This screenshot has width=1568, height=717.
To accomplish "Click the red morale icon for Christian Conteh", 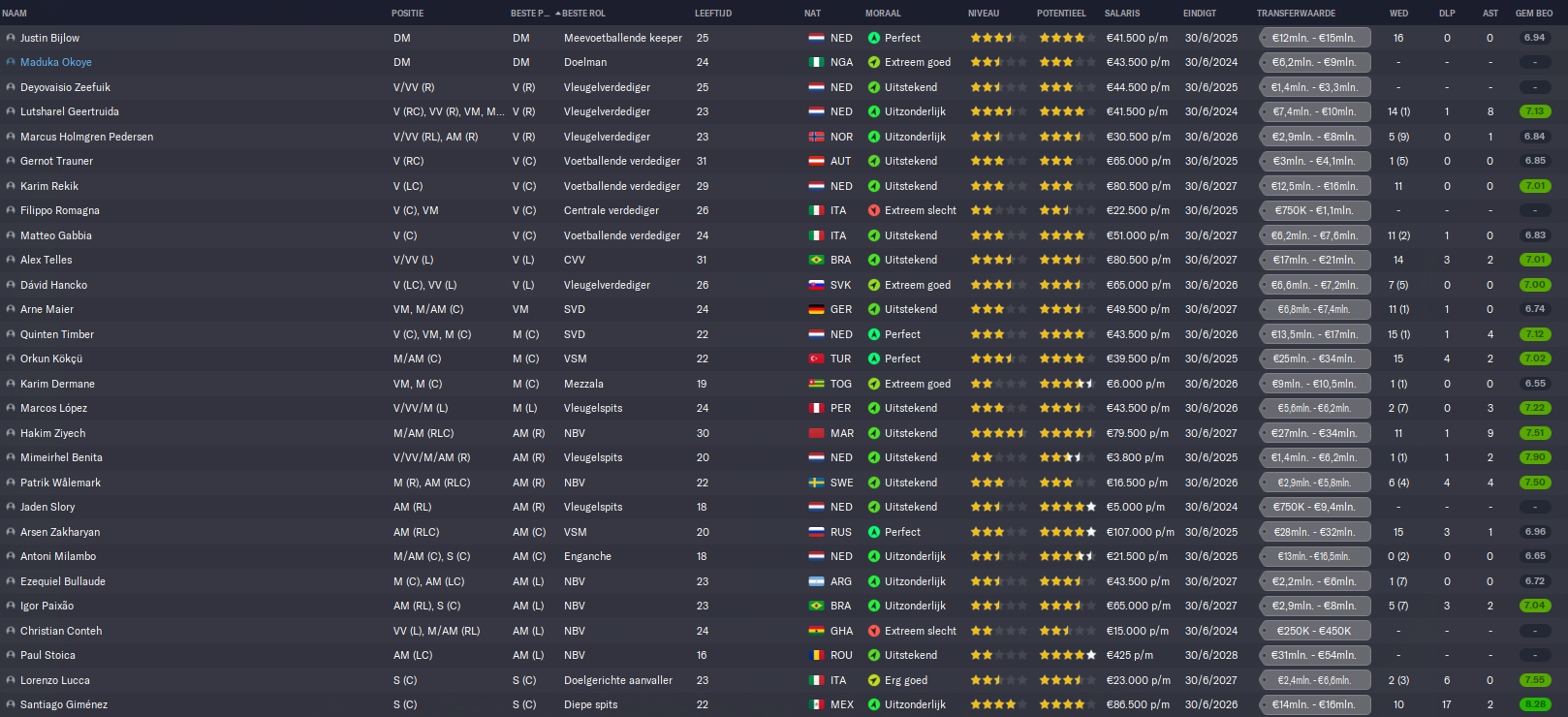I will pyautogui.click(x=874, y=631).
